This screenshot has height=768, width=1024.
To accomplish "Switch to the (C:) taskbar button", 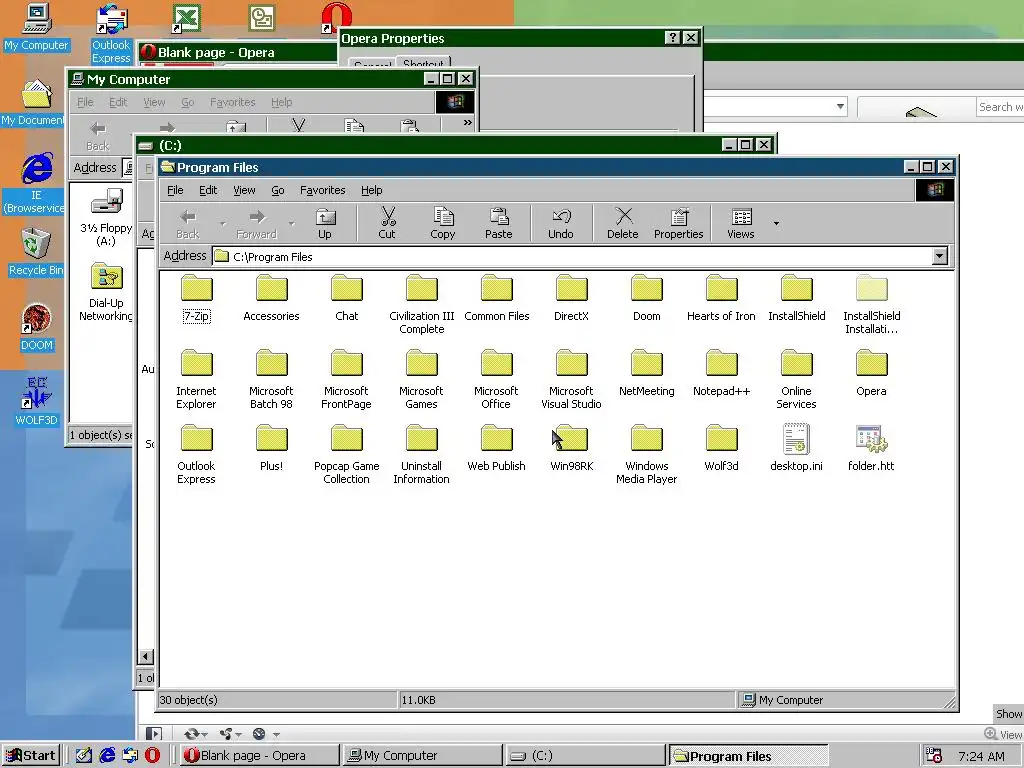I will (585, 756).
